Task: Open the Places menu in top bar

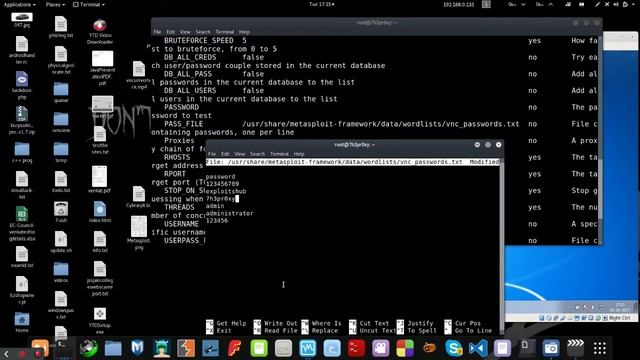Action: point(55,4)
